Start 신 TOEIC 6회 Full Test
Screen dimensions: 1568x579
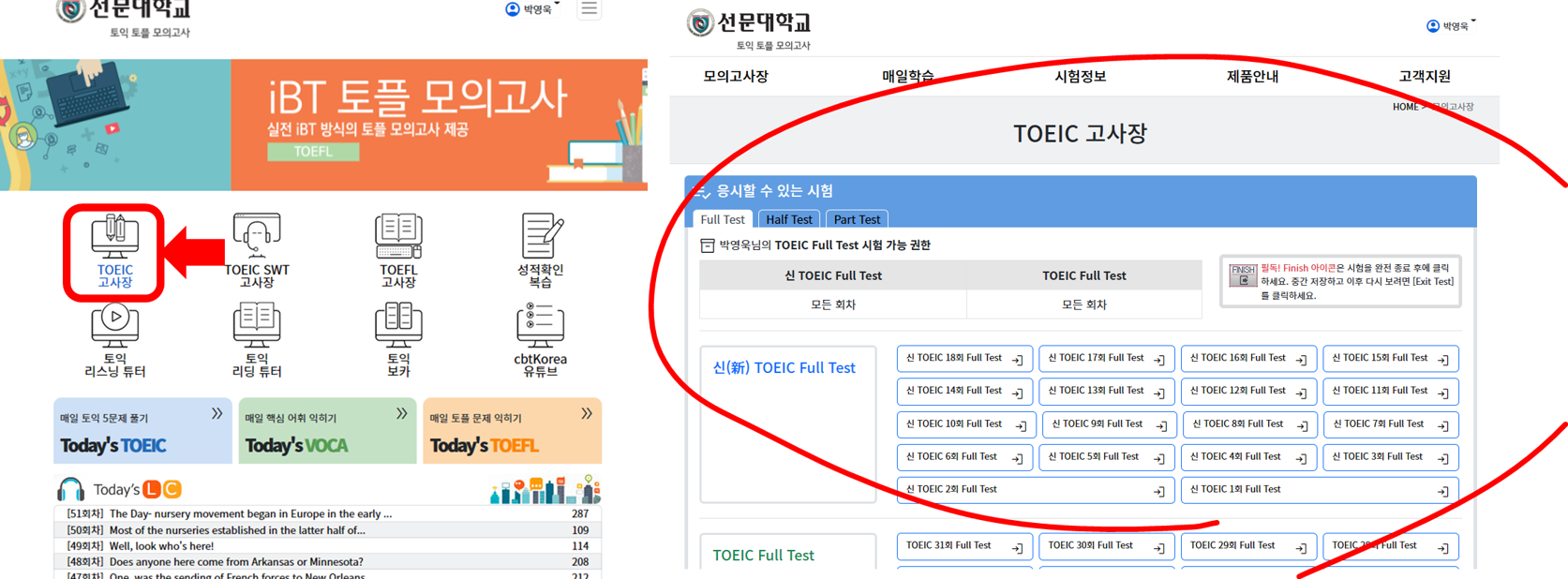[x=964, y=457]
